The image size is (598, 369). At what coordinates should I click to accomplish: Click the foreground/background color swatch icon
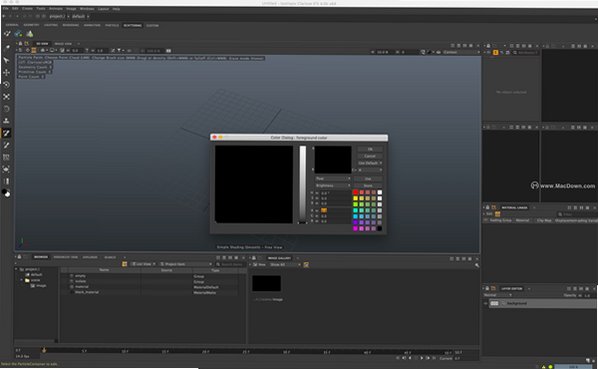coord(6,193)
